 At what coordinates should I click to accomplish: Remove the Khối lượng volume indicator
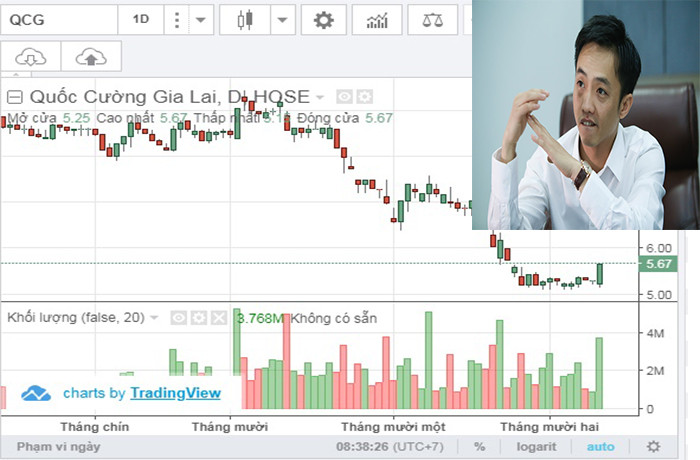(x=219, y=318)
